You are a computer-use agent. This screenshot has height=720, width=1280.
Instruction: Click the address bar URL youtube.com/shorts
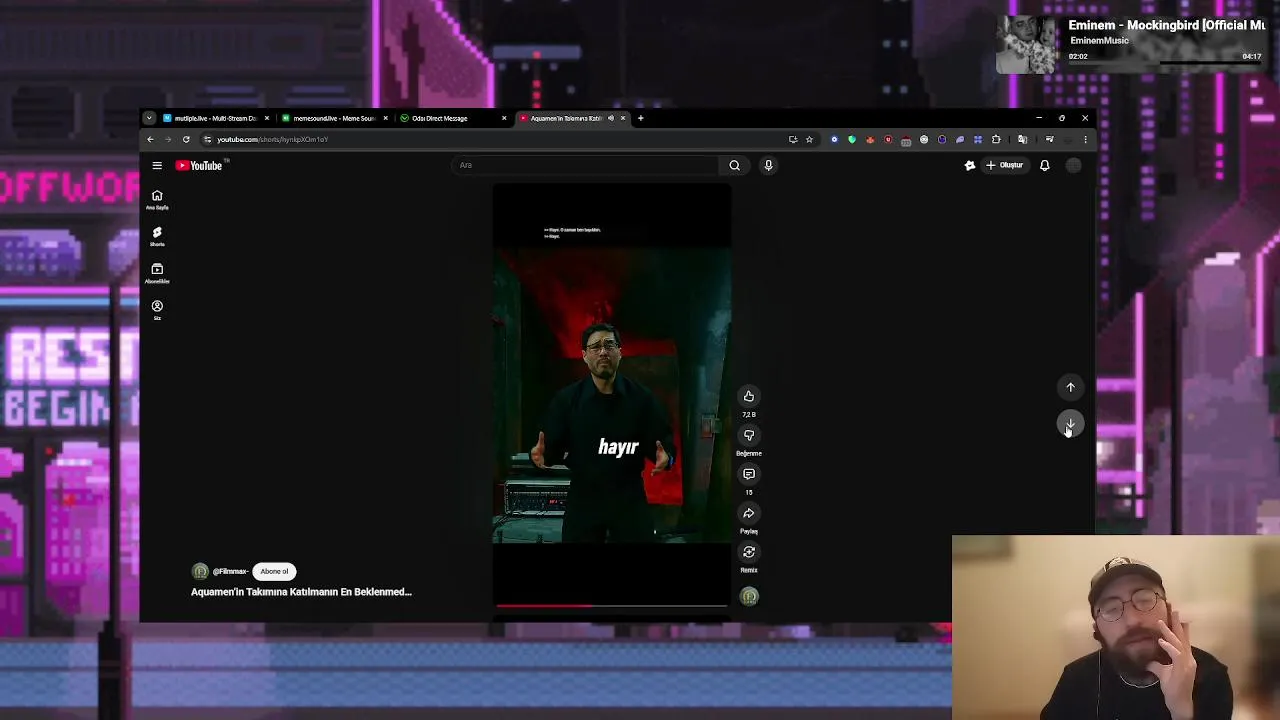(272, 139)
